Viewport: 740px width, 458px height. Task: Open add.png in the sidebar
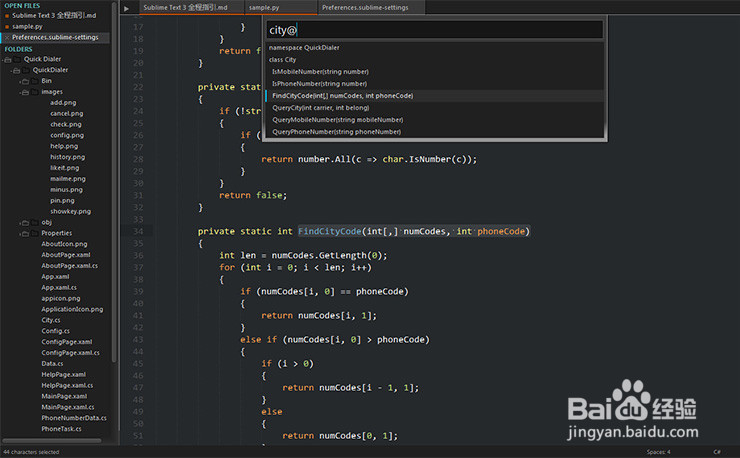coord(63,102)
